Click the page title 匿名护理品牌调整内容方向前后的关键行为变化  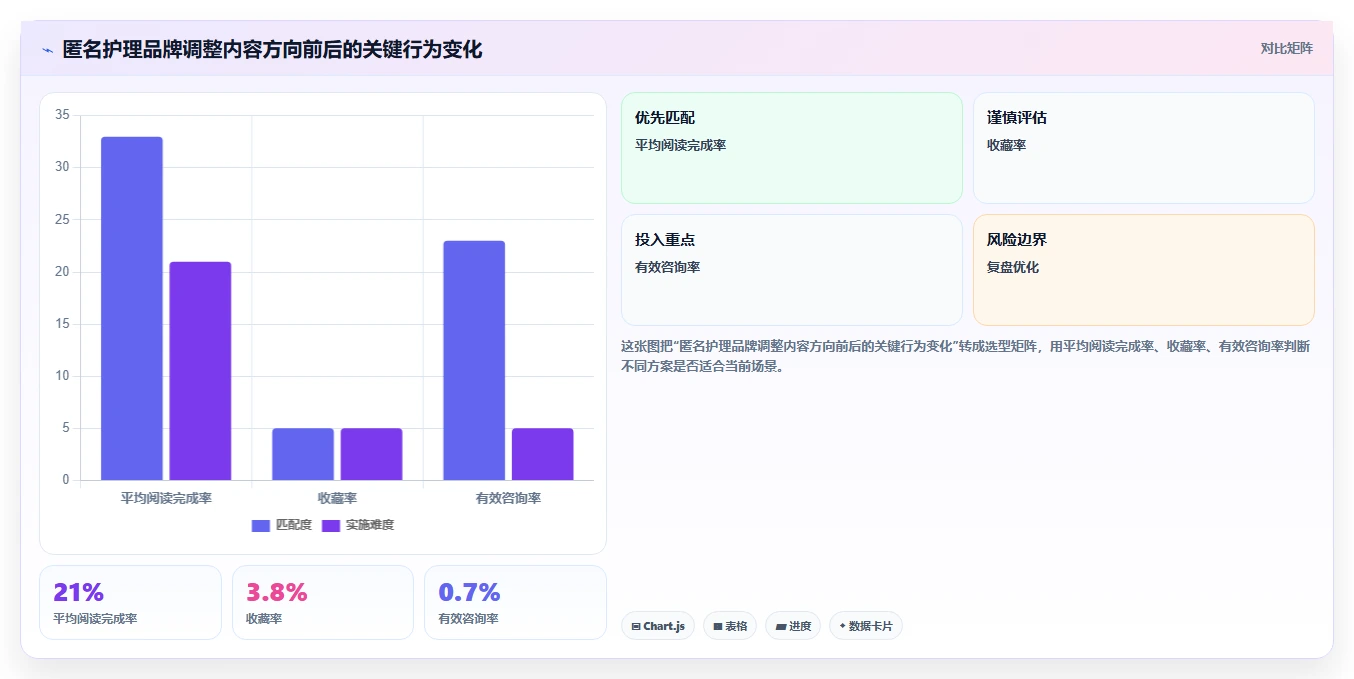(272, 49)
